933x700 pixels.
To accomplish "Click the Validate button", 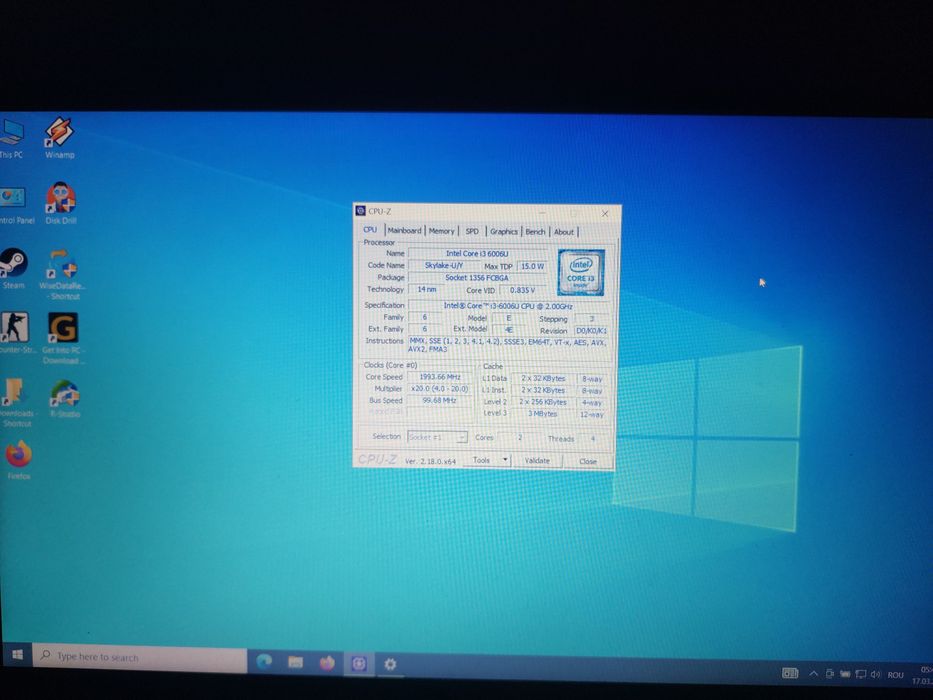I will pyautogui.click(x=537, y=461).
